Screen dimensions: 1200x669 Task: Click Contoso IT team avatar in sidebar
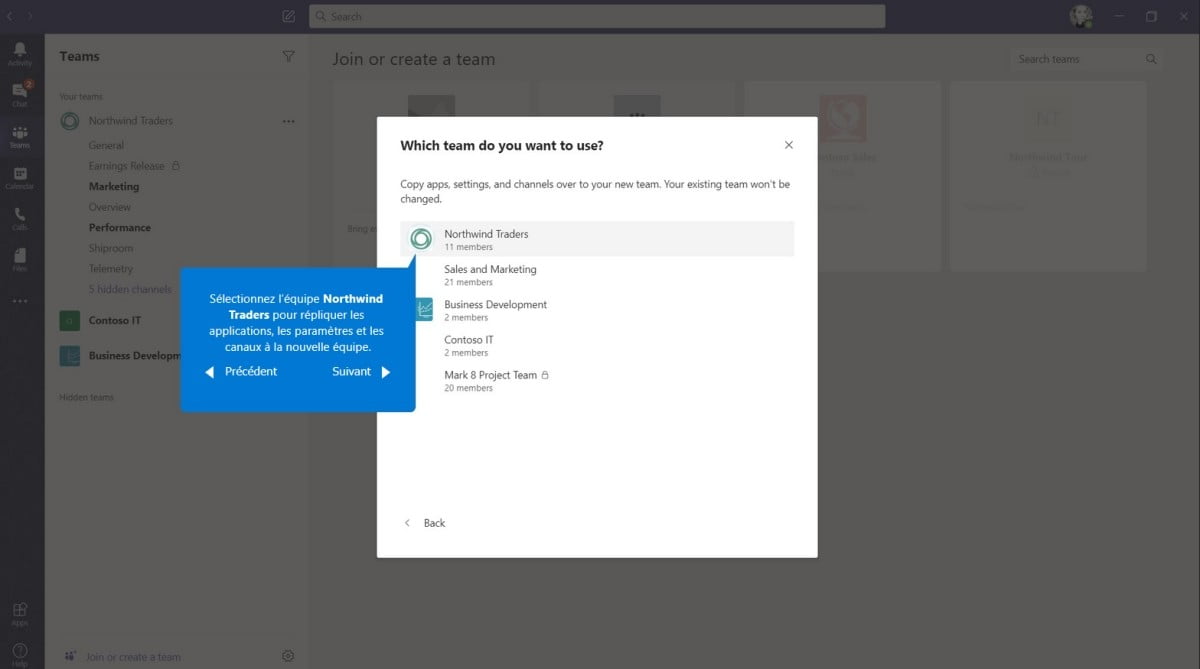tap(70, 320)
